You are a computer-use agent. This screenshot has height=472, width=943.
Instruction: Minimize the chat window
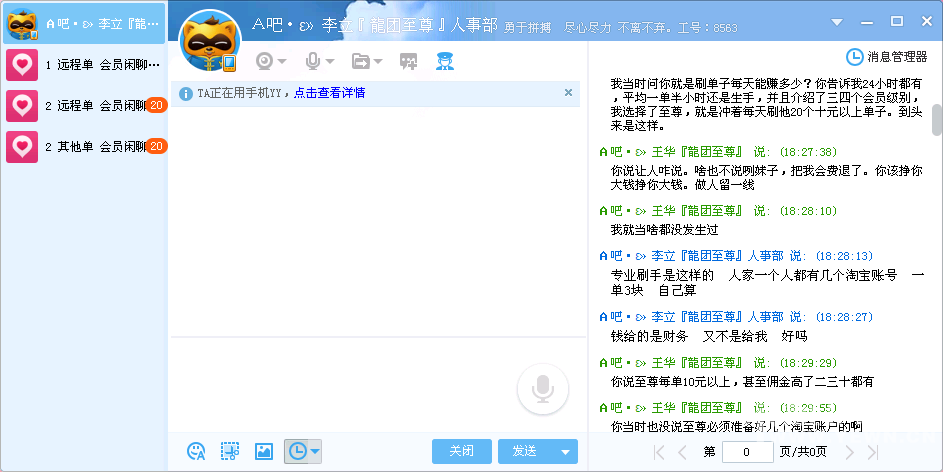(x=867, y=23)
